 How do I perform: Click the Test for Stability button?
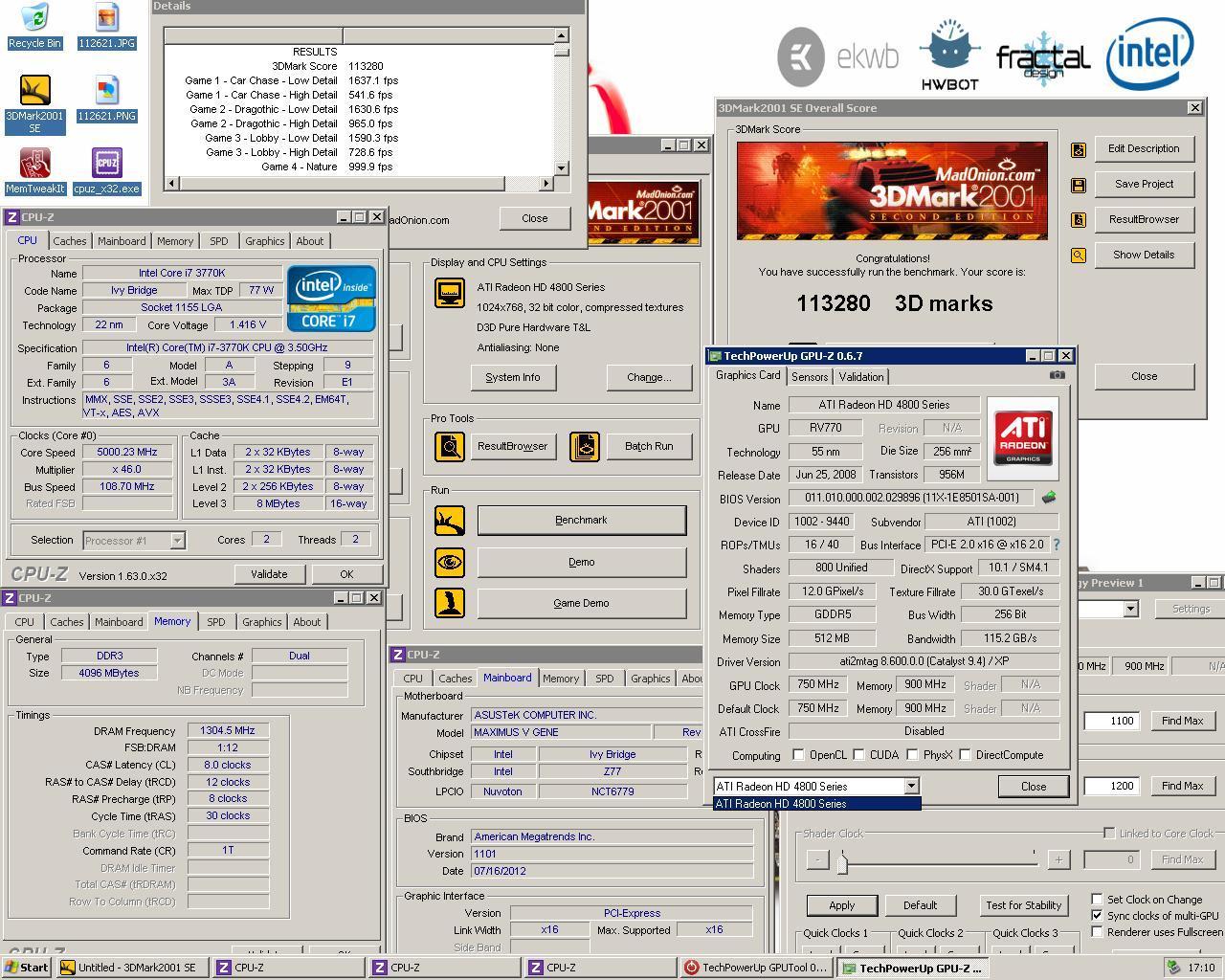(x=1023, y=905)
